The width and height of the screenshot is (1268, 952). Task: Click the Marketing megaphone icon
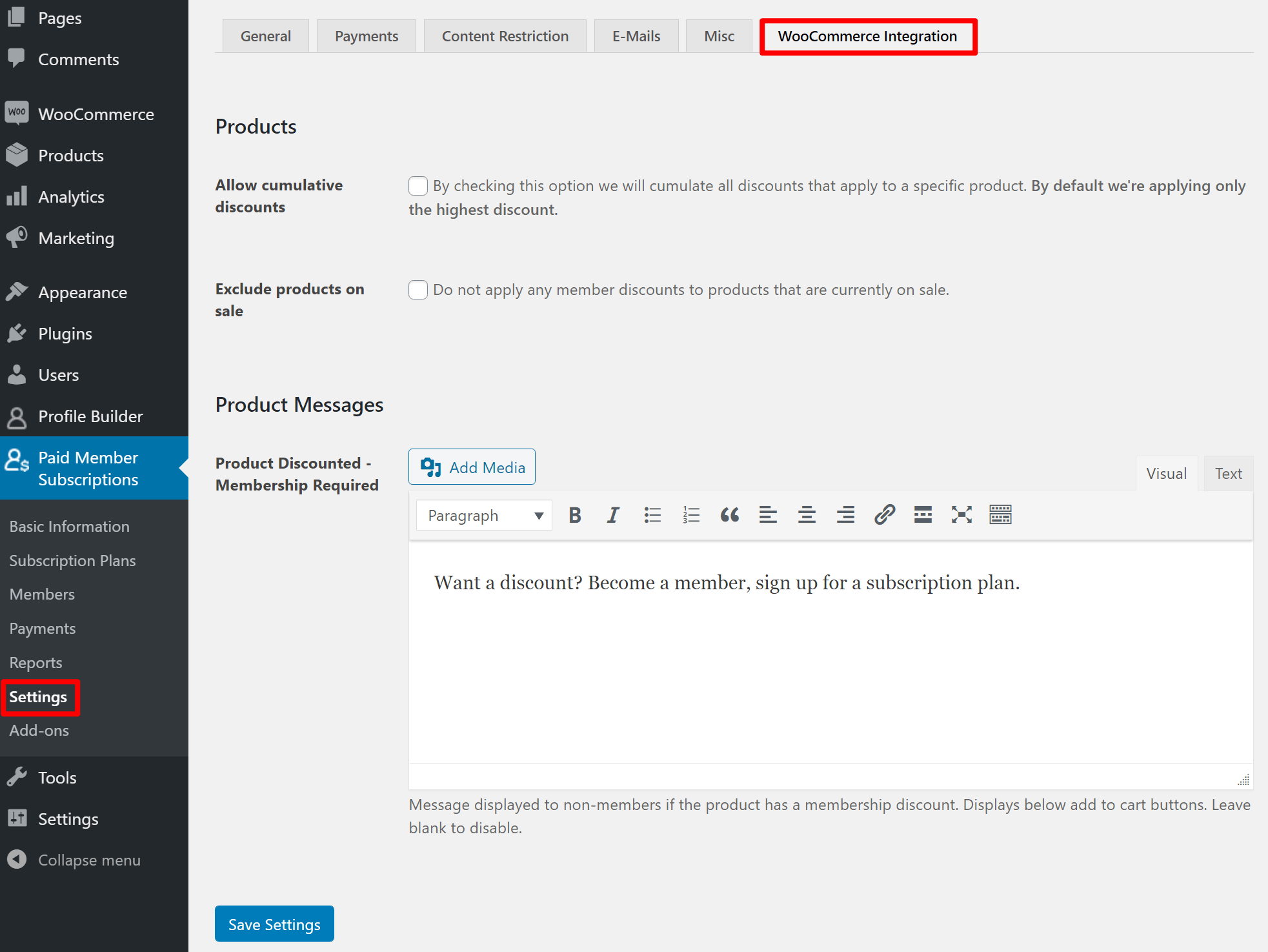17,238
